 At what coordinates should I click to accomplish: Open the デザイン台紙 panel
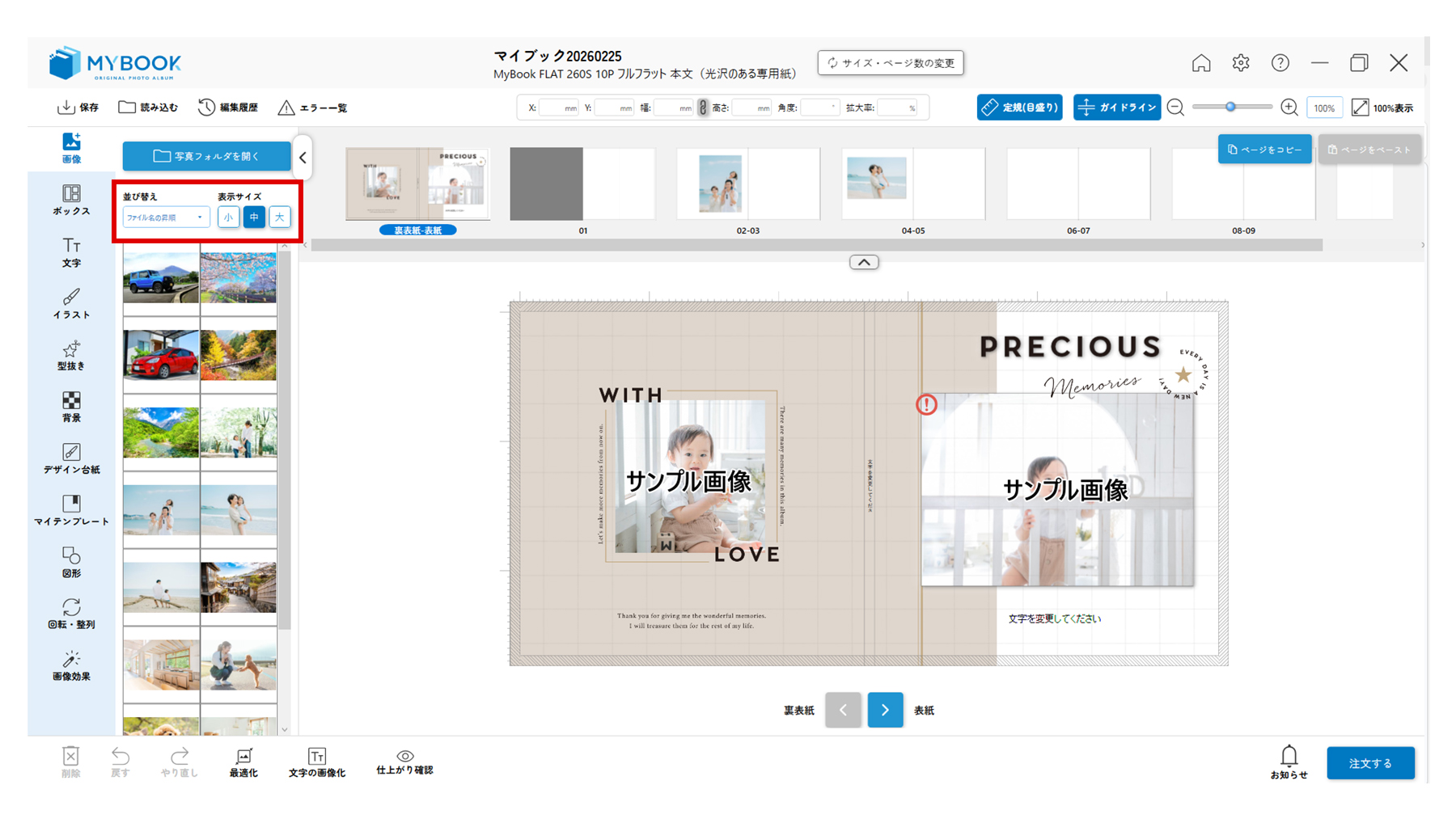tap(71, 458)
